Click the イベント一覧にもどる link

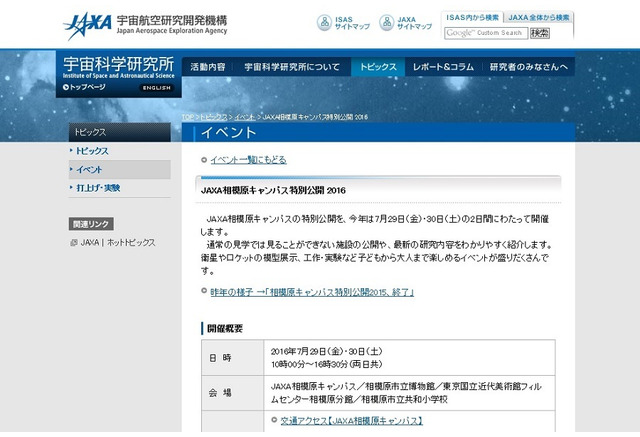(x=247, y=160)
